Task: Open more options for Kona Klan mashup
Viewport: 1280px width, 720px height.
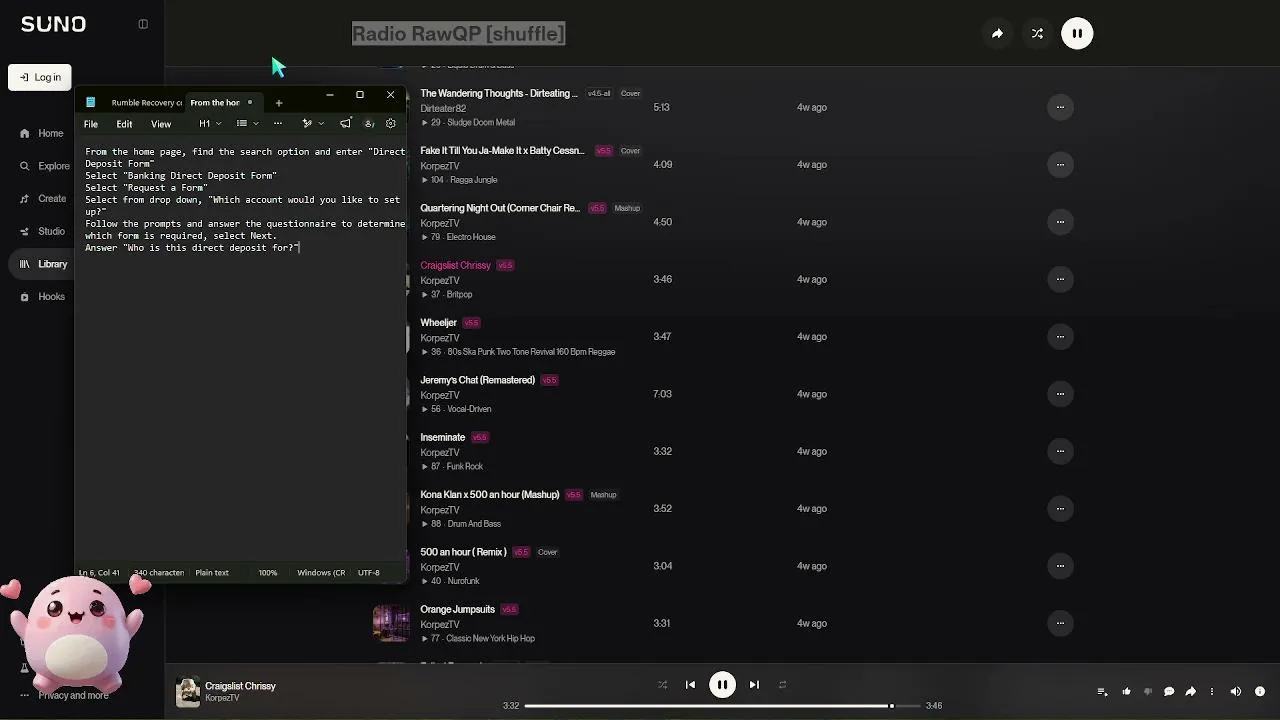Action: click(x=1060, y=508)
